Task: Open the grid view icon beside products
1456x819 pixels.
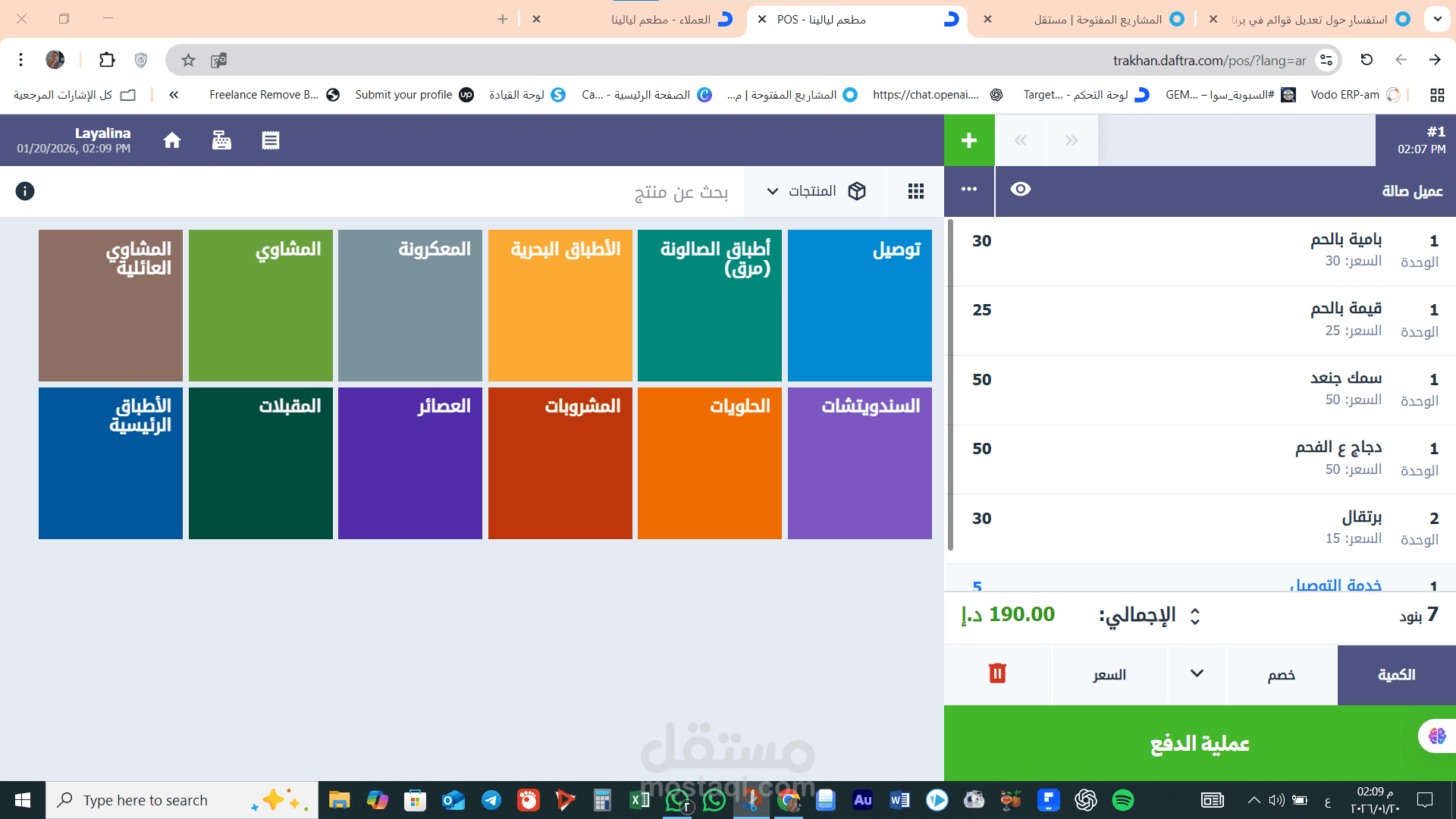Action: 915,191
